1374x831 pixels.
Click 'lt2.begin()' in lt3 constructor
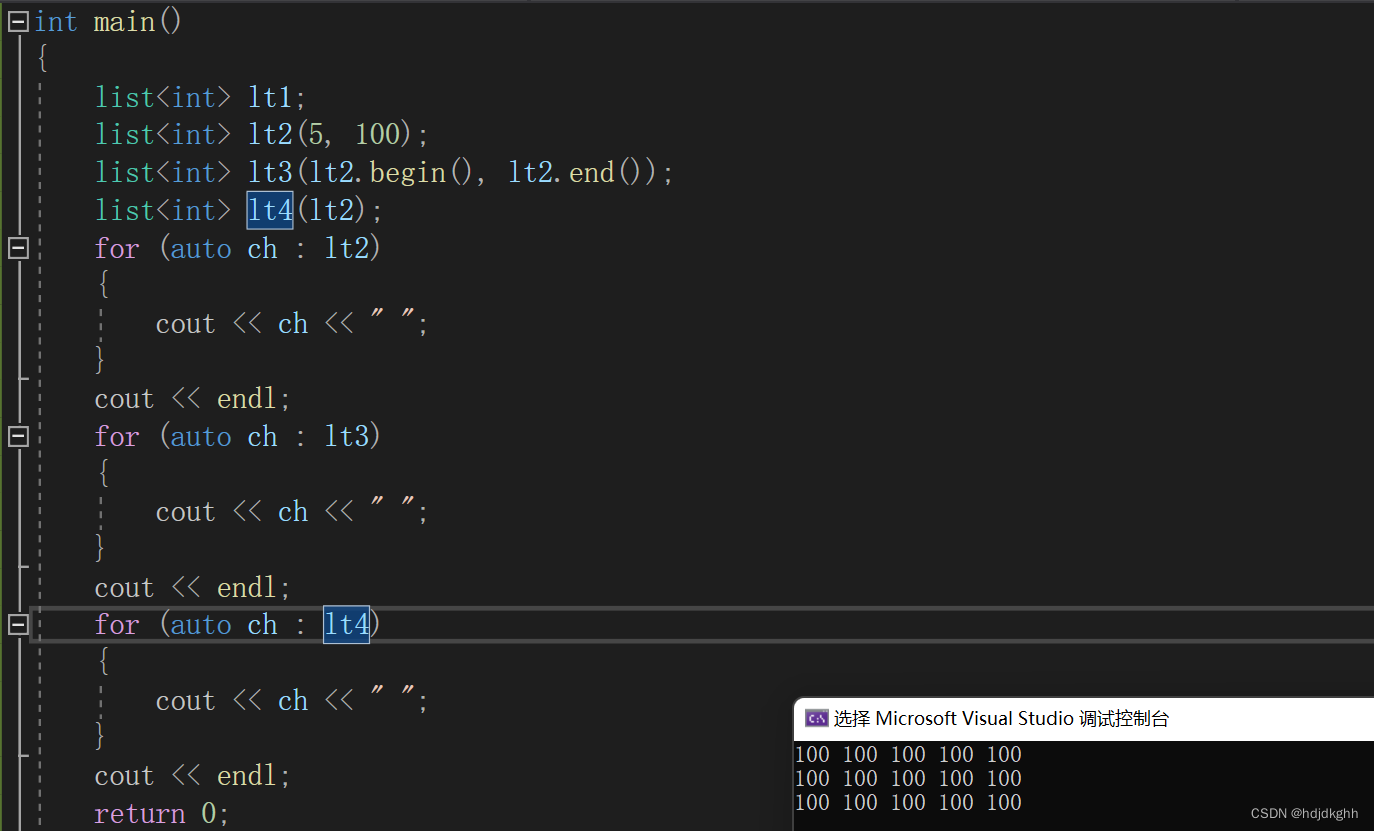tap(390, 172)
